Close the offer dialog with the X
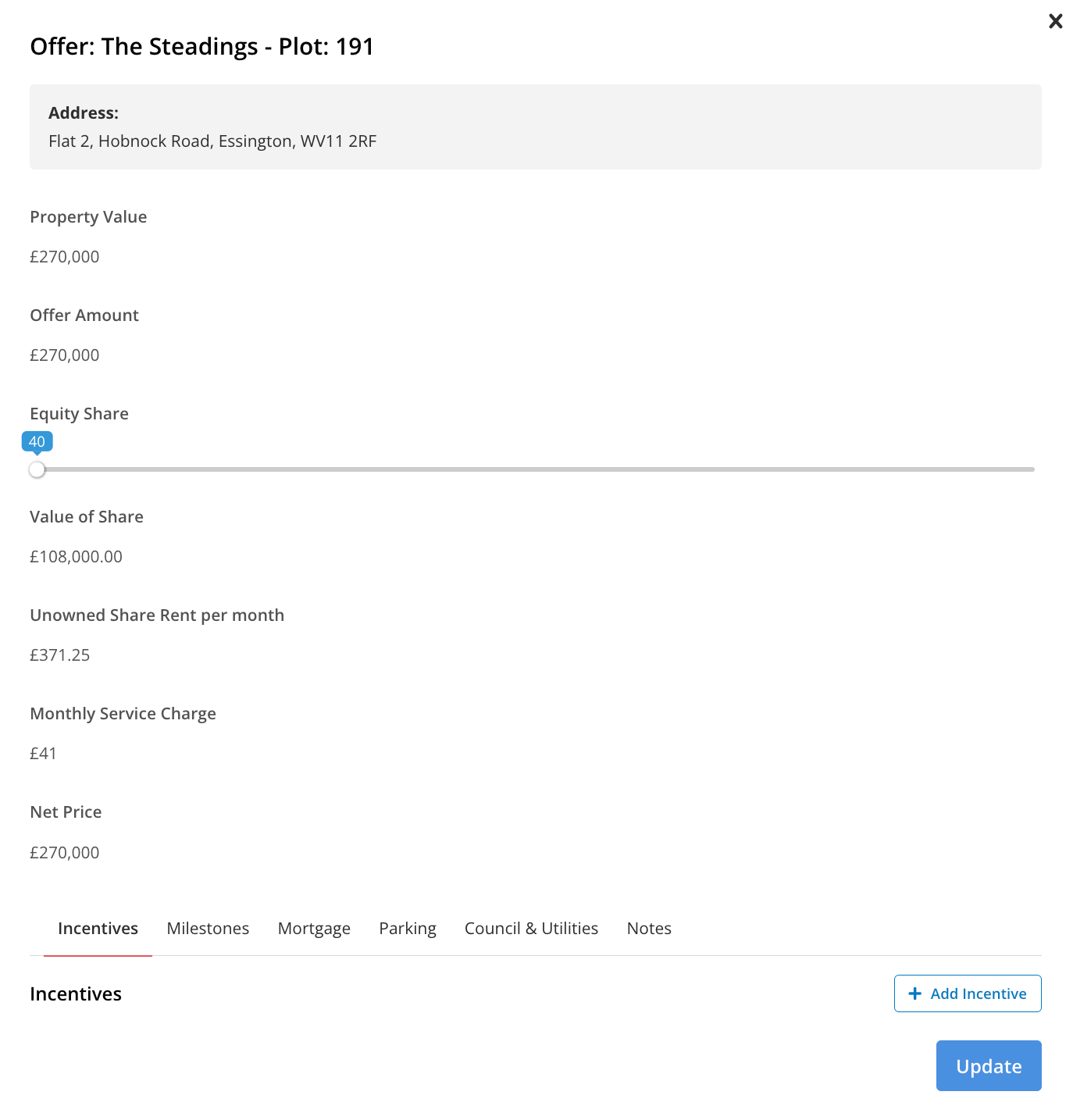 [x=1055, y=21]
